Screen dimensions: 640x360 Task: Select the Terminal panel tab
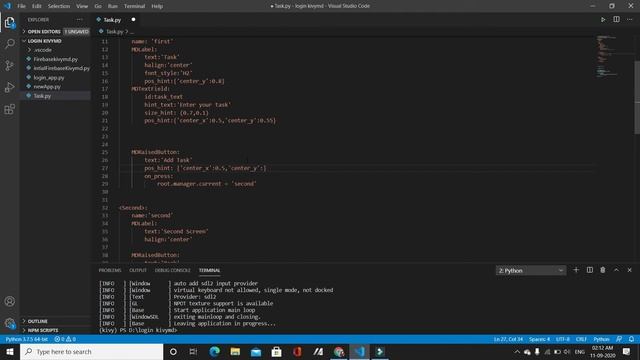(x=209, y=270)
